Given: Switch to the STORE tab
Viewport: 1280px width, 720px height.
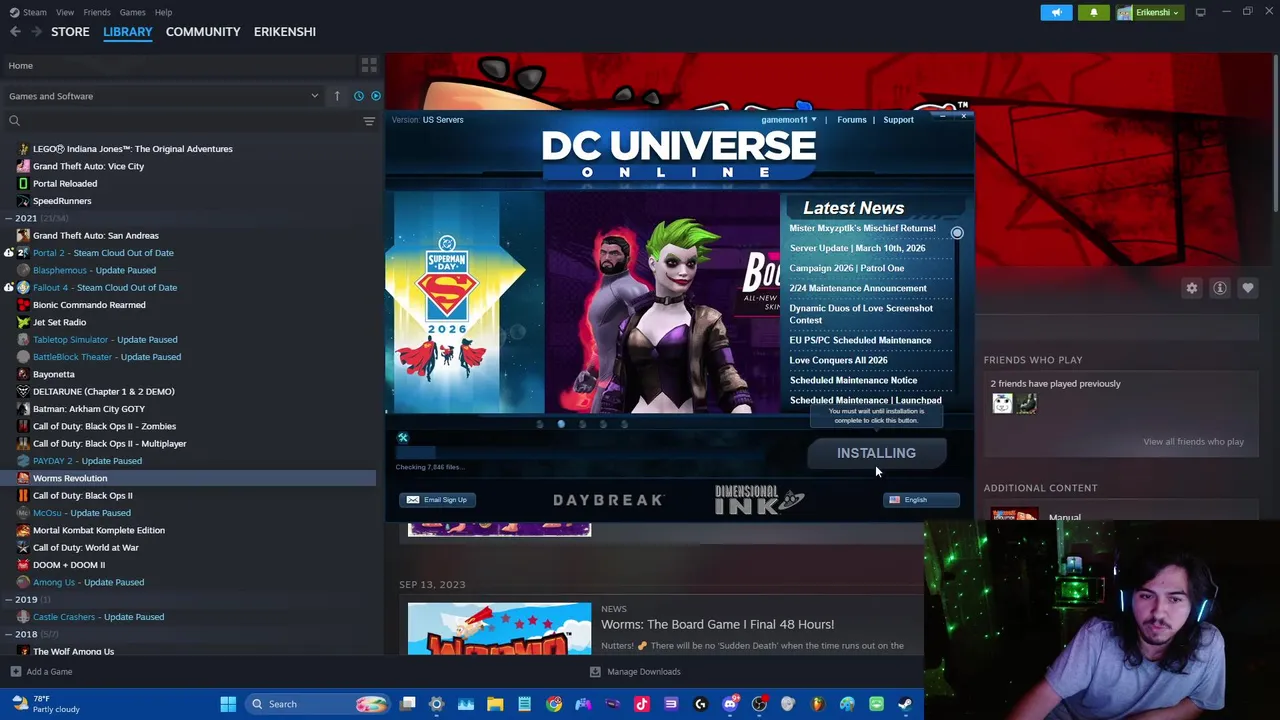Looking at the screenshot, I should (70, 32).
